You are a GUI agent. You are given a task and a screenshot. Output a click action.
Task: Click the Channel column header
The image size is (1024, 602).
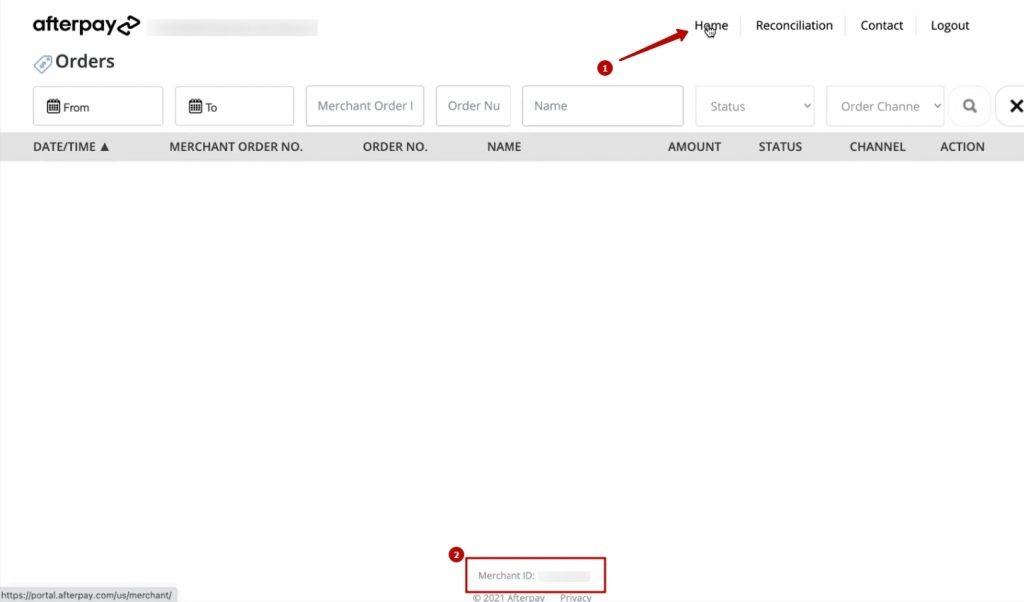pyautogui.click(x=877, y=147)
